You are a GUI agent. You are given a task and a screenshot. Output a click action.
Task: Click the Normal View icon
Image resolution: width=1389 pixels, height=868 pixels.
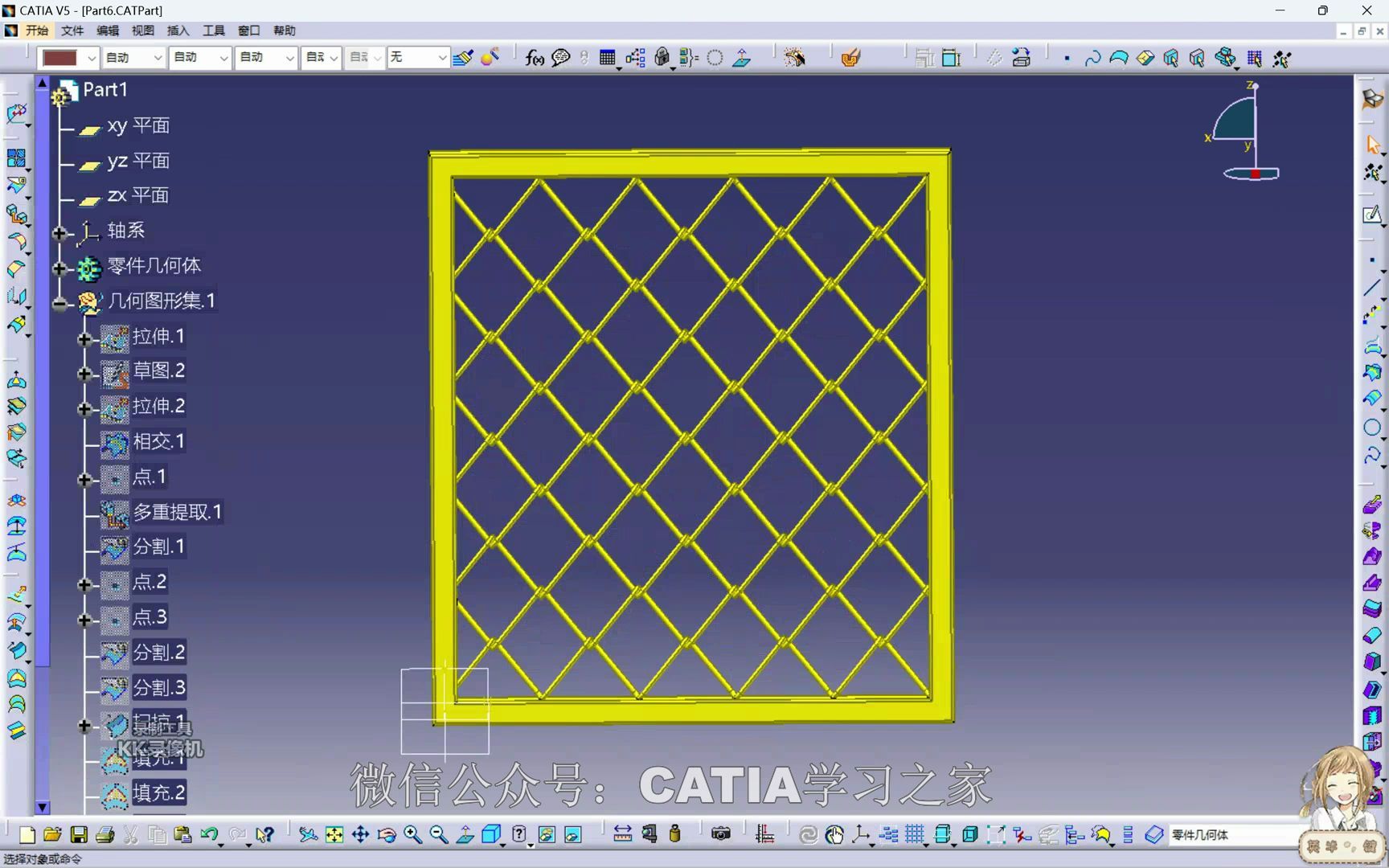click(465, 835)
